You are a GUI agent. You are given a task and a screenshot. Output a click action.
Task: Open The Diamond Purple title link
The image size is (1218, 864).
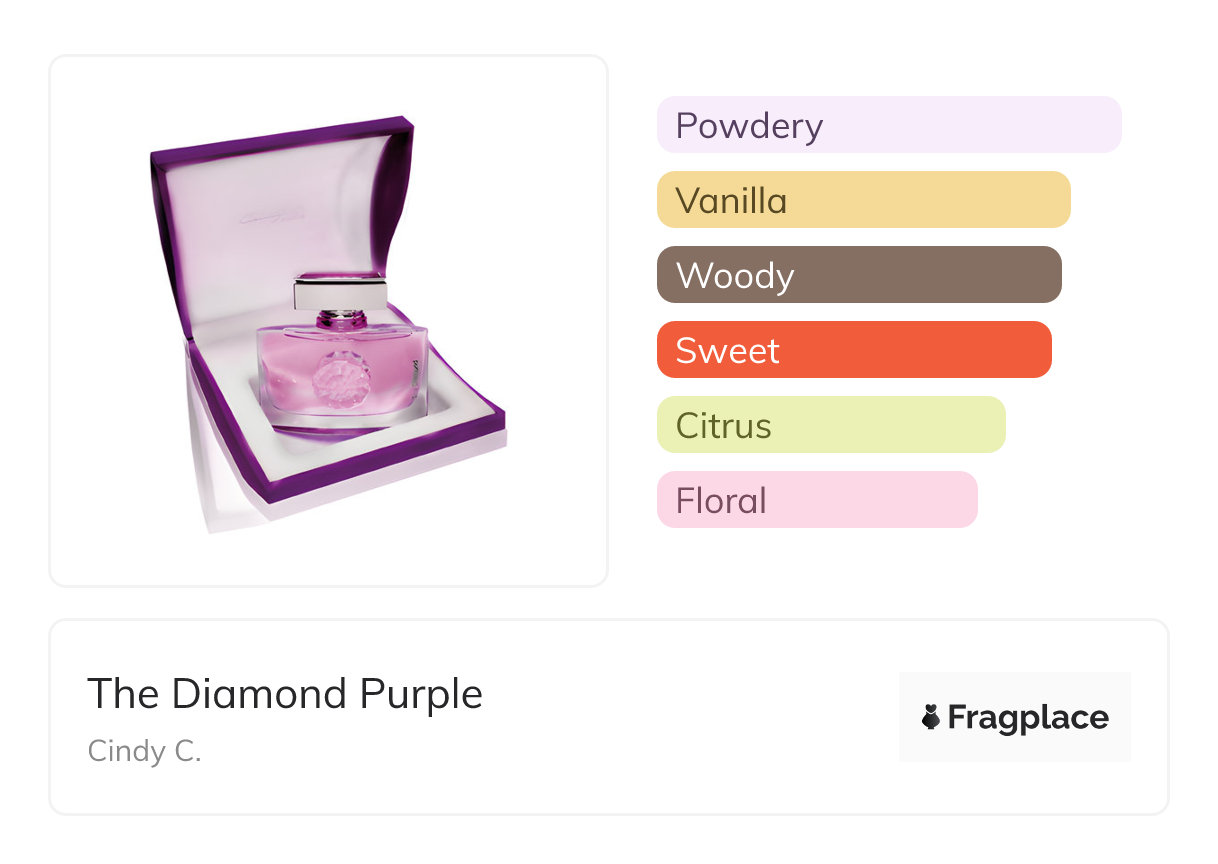(x=285, y=693)
